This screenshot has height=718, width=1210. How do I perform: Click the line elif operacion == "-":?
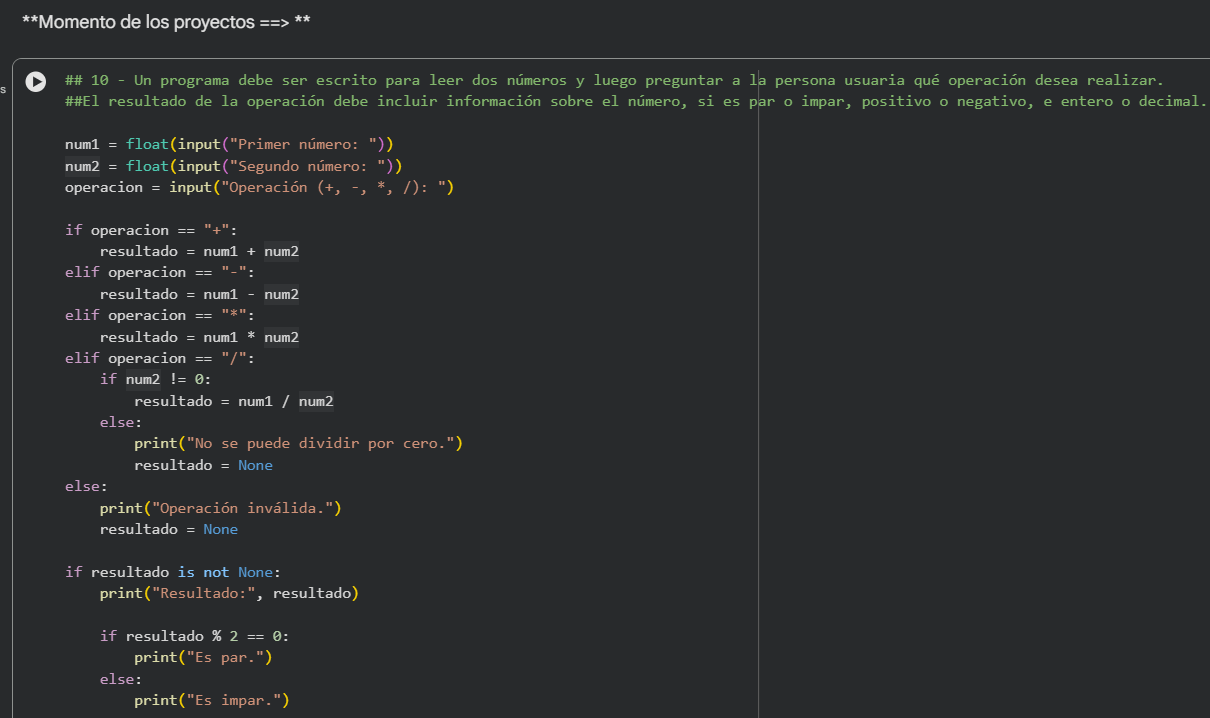[x=160, y=272]
